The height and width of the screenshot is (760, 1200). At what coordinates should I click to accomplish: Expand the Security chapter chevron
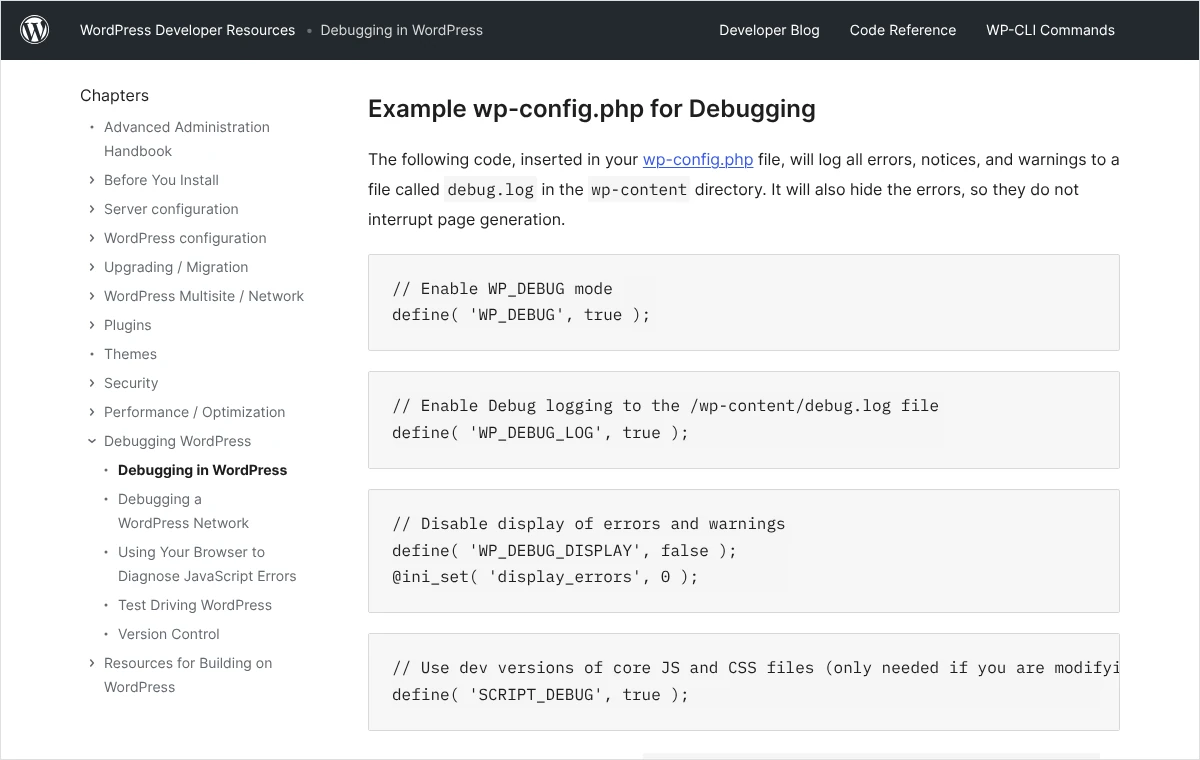92,383
